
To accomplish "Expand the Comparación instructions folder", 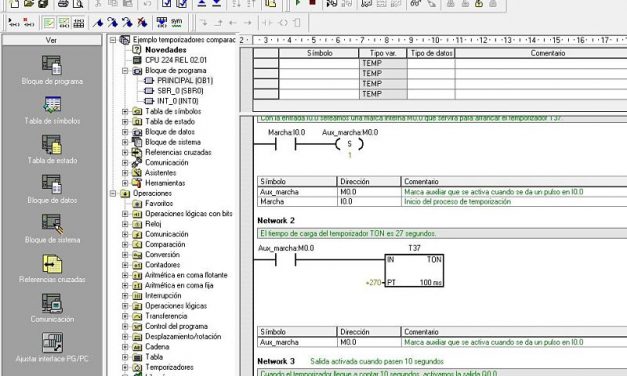I will click(x=125, y=244).
